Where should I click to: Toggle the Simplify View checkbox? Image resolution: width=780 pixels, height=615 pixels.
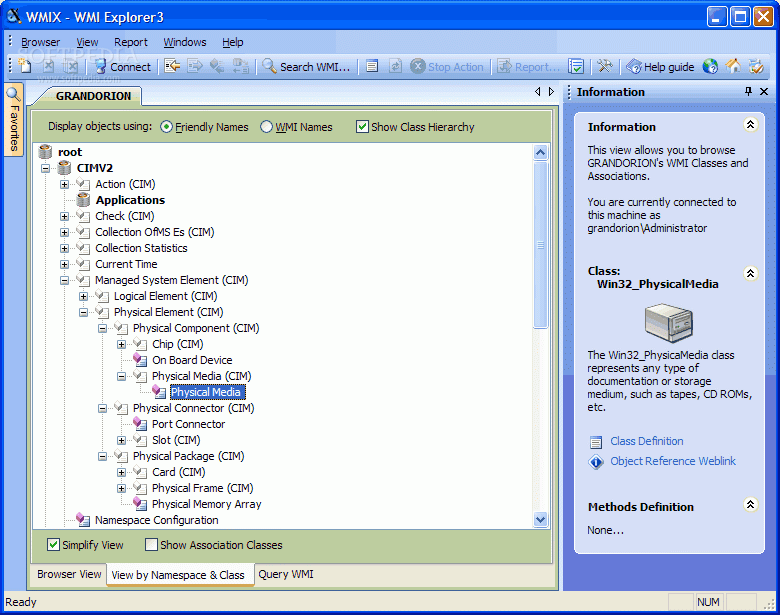click(x=53, y=544)
